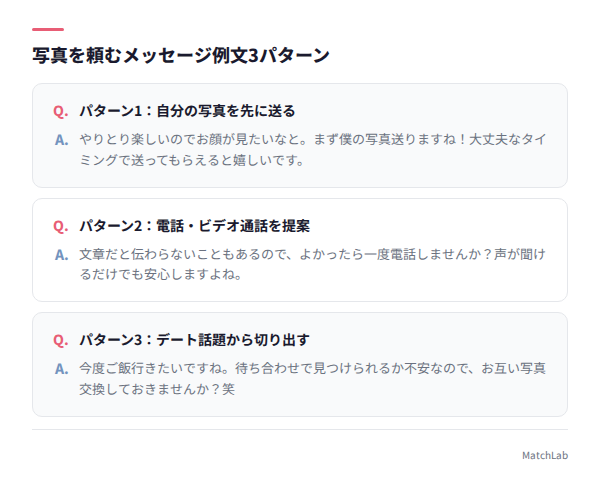Click the horizontal divider above MatchLab
The height and width of the screenshot is (492, 600).
coord(300,429)
